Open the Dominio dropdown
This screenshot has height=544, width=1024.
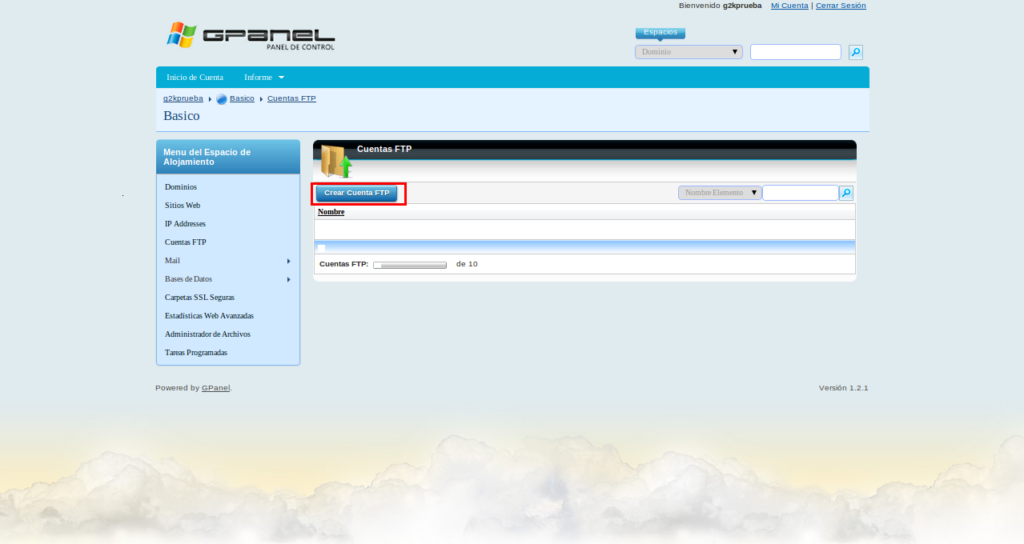coord(688,52)
